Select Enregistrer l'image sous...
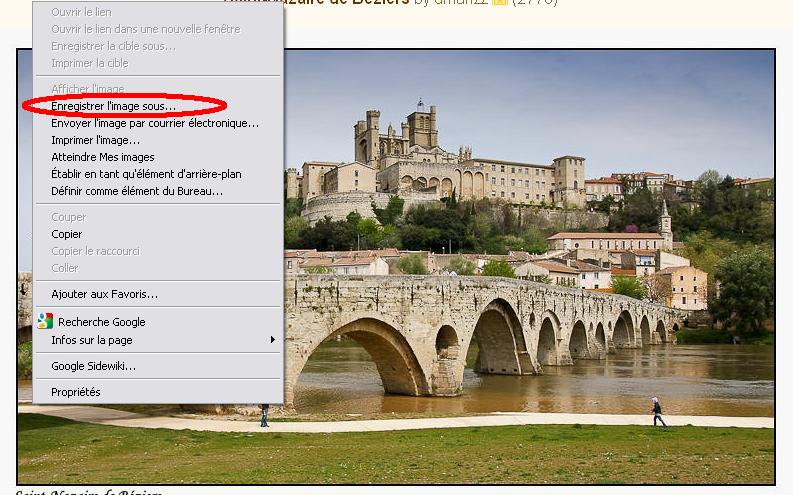Screen dimensions: 793x495 (x=113, y=106)
